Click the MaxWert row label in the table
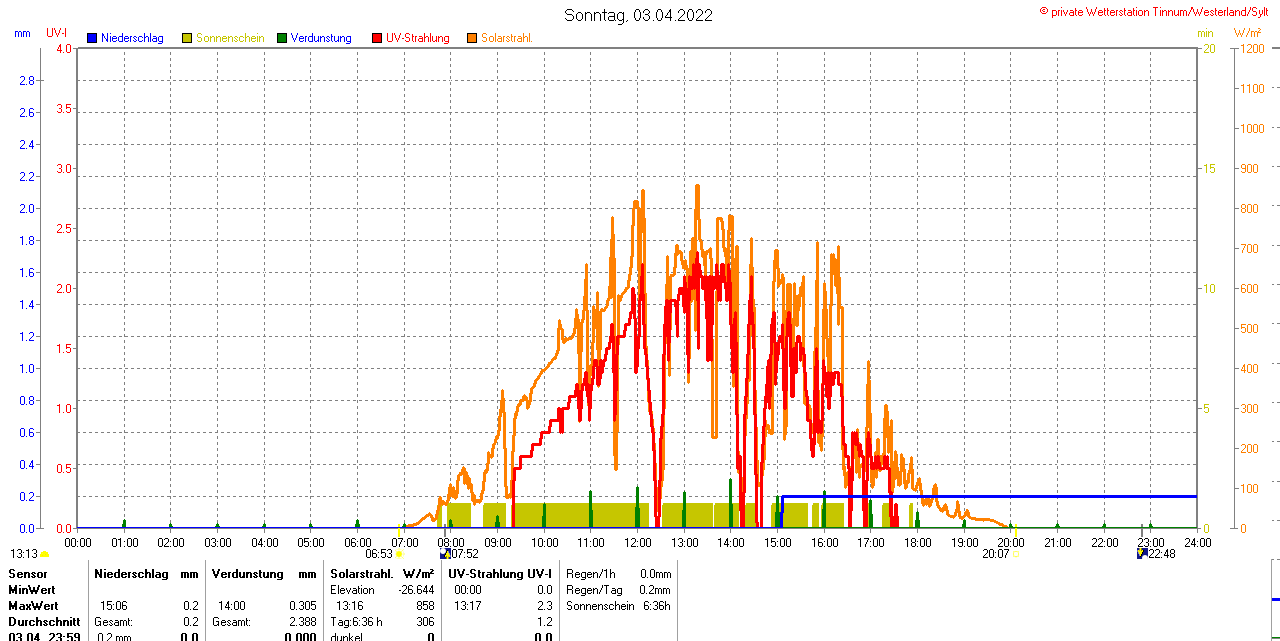1280x641 pixels. click(33, 606)
